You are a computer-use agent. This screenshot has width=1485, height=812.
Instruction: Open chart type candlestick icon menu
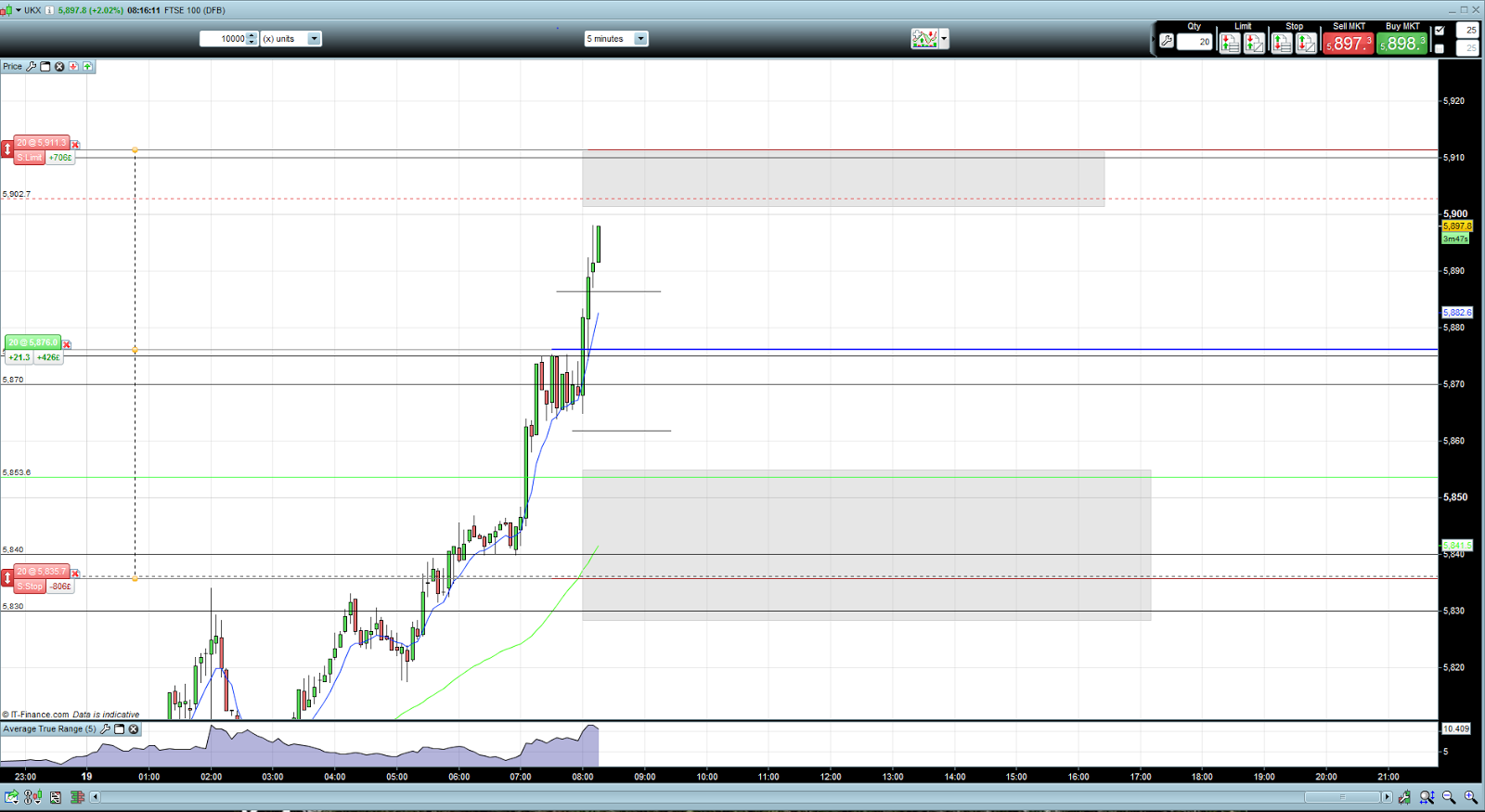coord(6,10)
